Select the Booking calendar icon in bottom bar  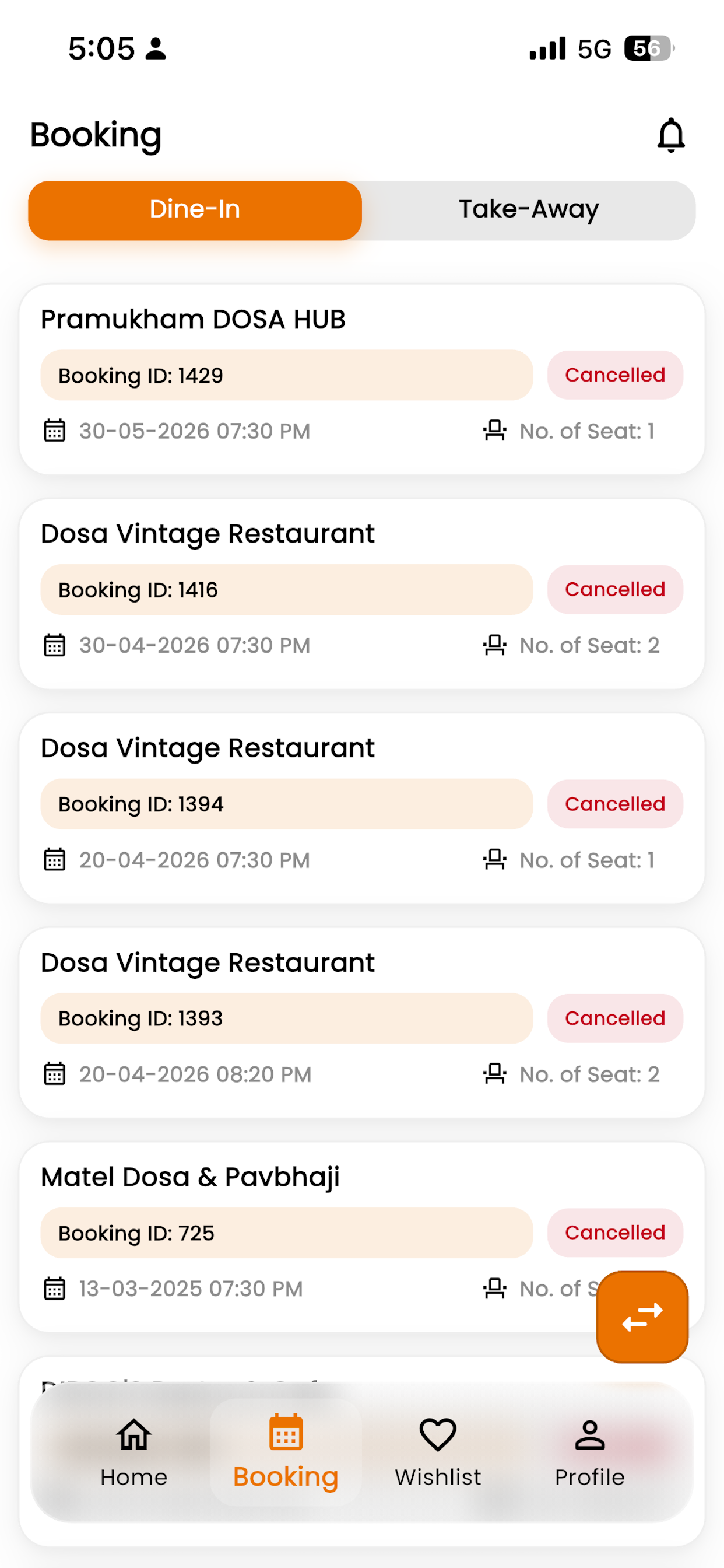click(x=286, y=1433)
